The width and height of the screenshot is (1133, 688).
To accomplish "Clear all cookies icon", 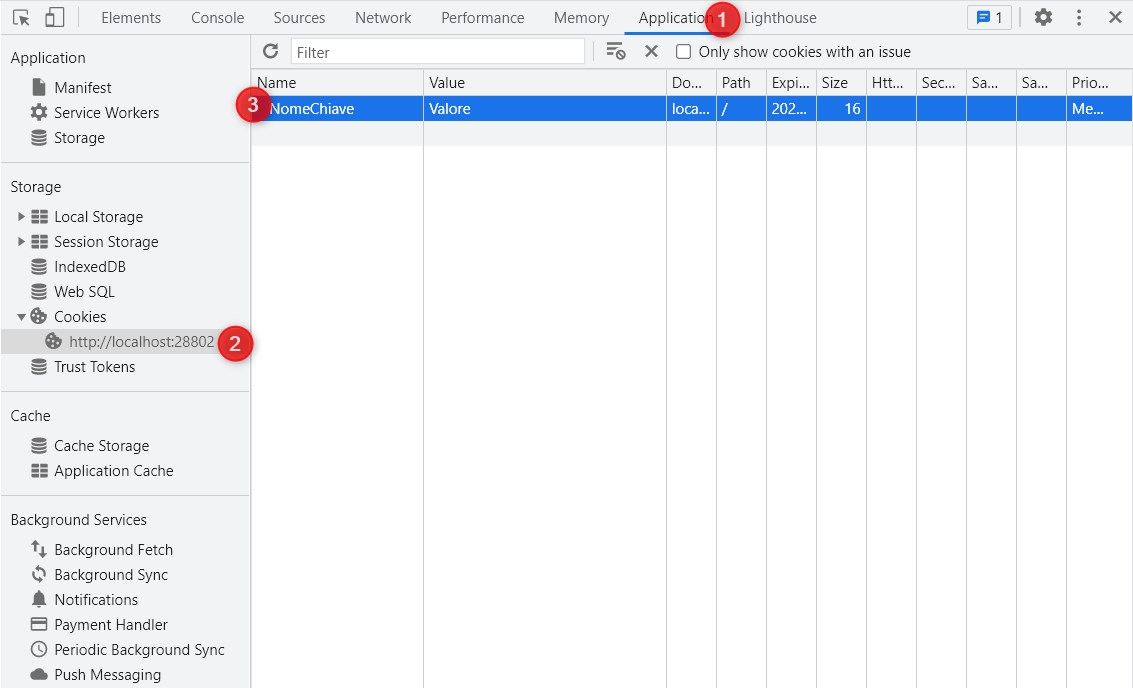I will [x=616, y=51].
